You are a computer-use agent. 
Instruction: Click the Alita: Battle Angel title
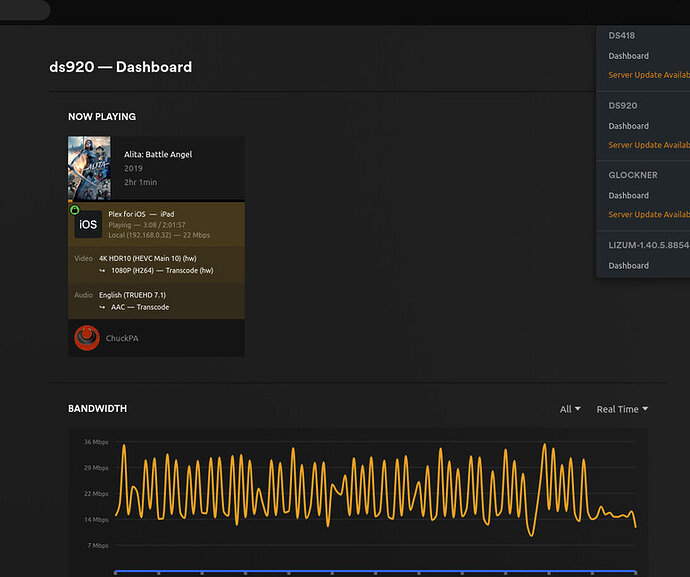[x=158, y=154]
